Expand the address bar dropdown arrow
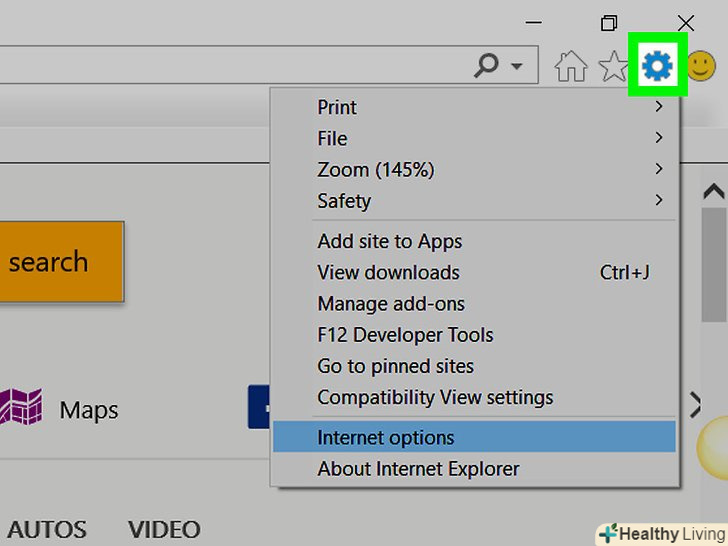The height and width of the screenshot is (546, 728). click(x=517, y=67)
